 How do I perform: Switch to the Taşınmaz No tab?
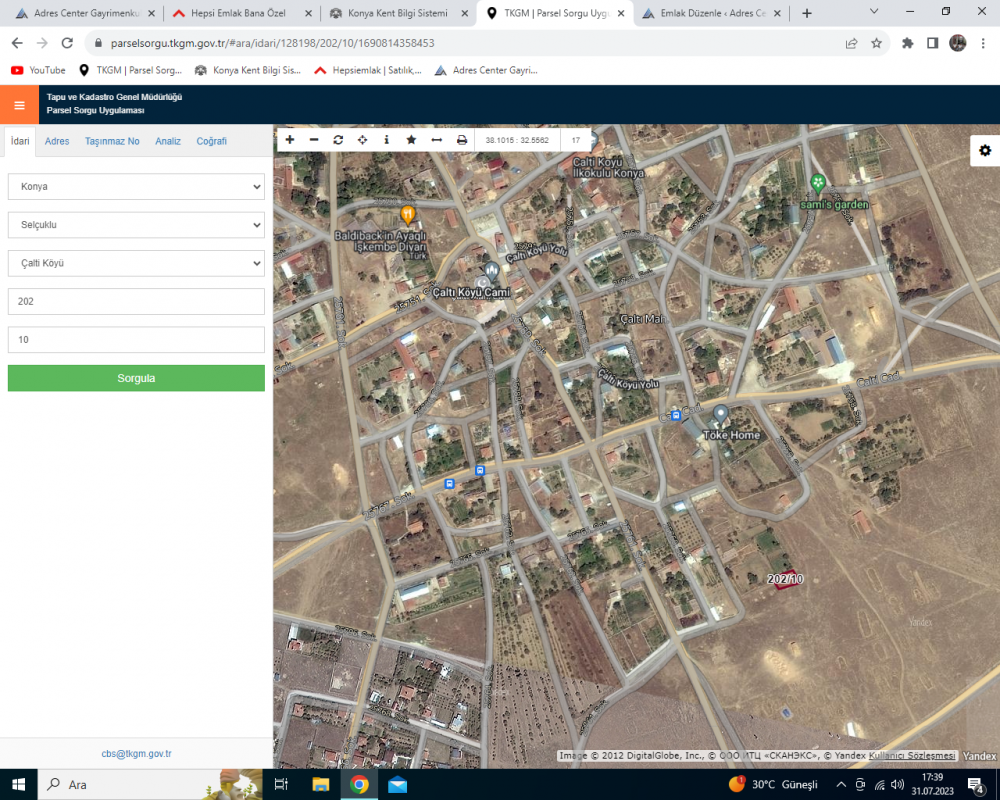(x=112, y=141)
